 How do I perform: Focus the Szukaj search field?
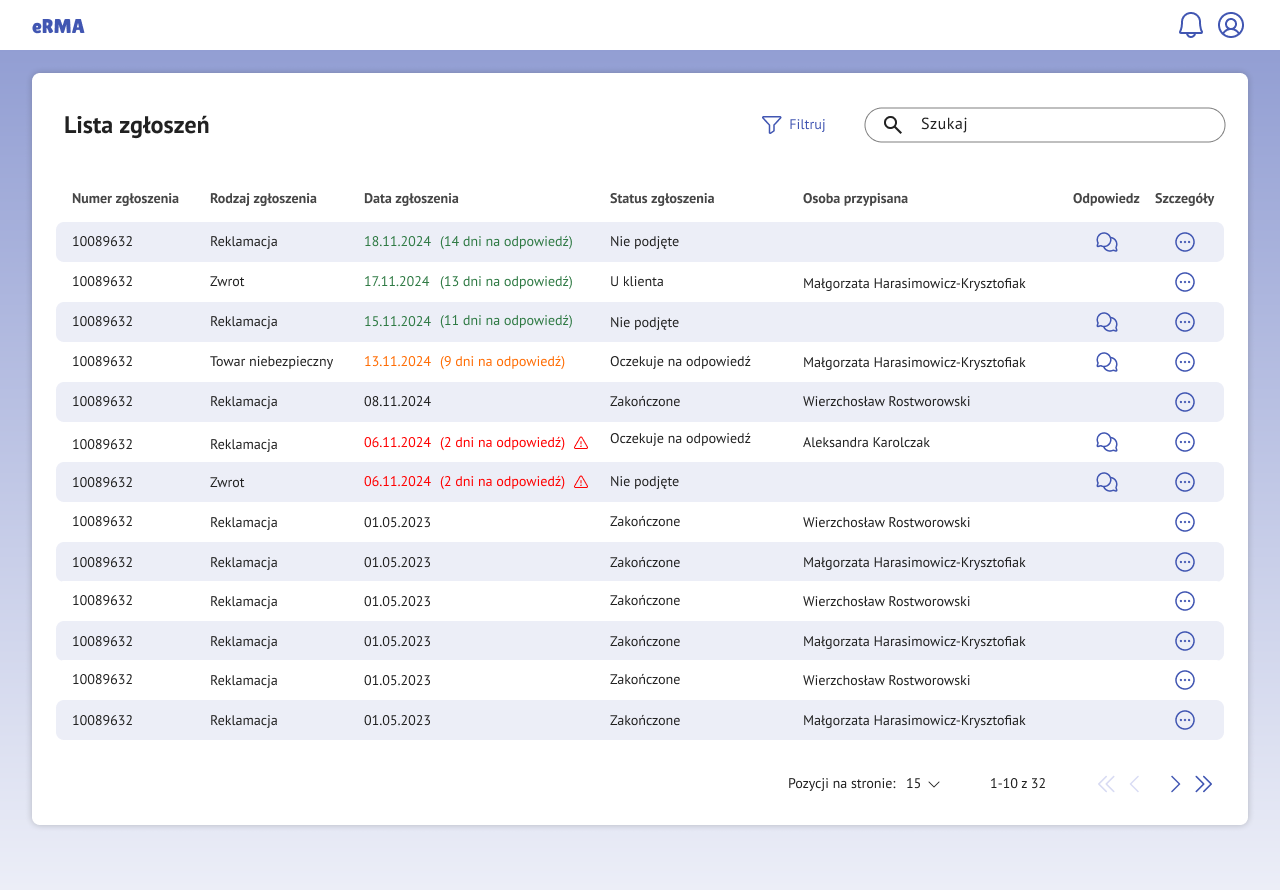click(x=1060, y=125)
